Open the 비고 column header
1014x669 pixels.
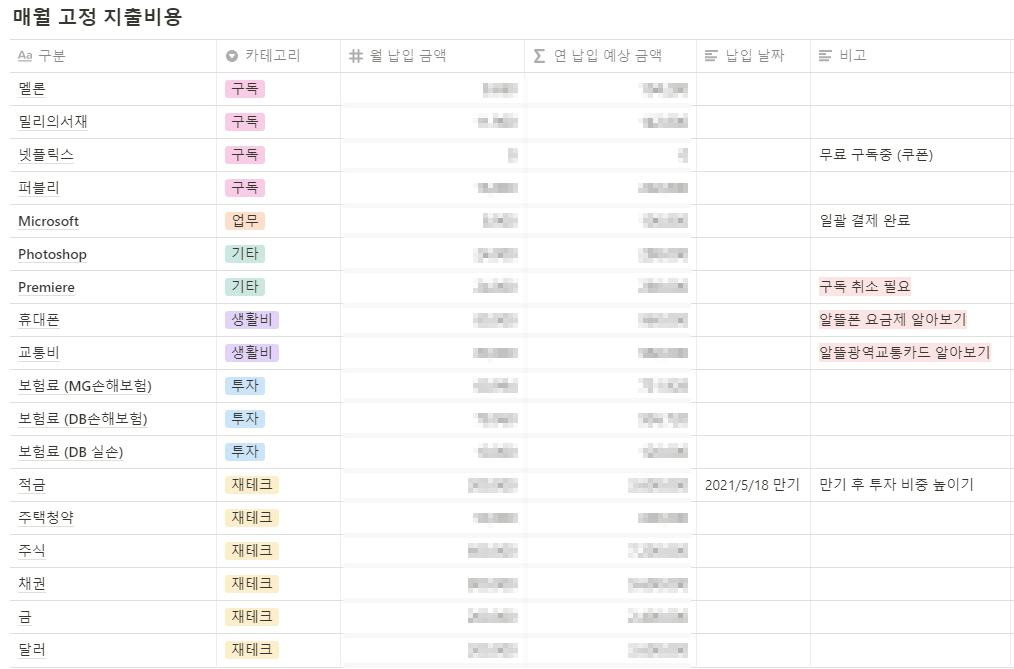click(911, 56)
